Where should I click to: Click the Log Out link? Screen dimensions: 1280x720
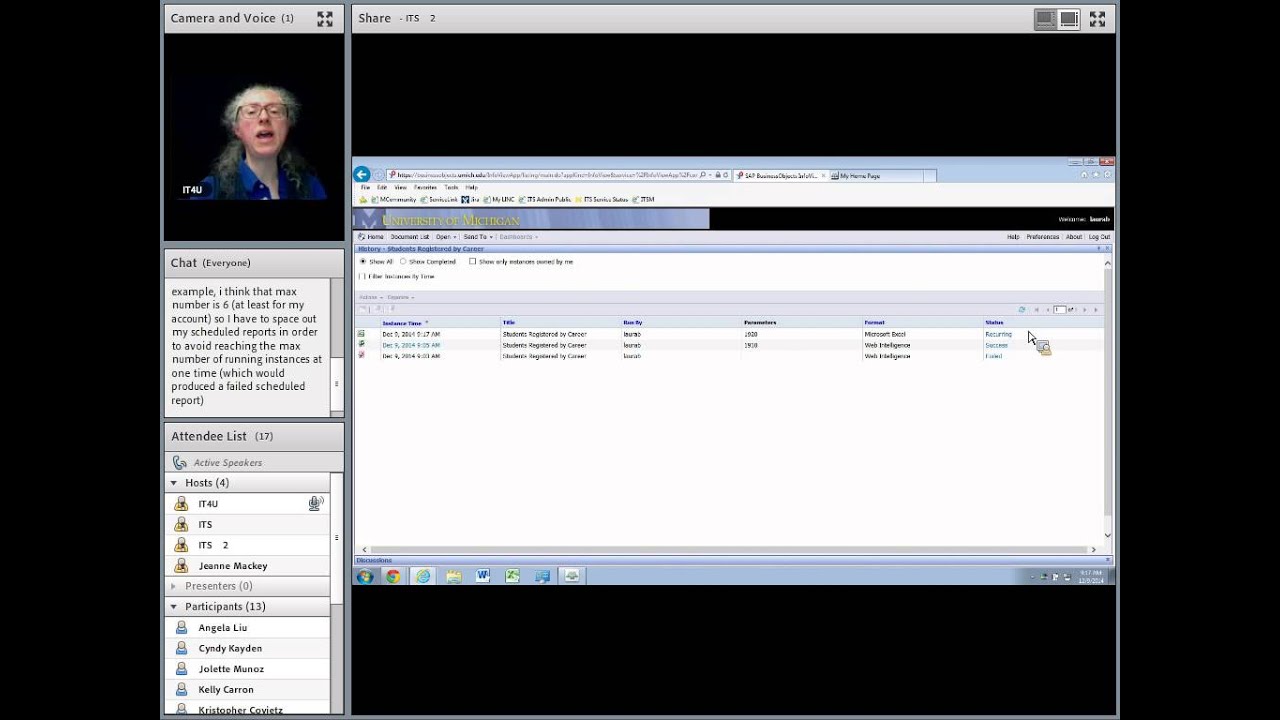click(x=1099, y=237)
